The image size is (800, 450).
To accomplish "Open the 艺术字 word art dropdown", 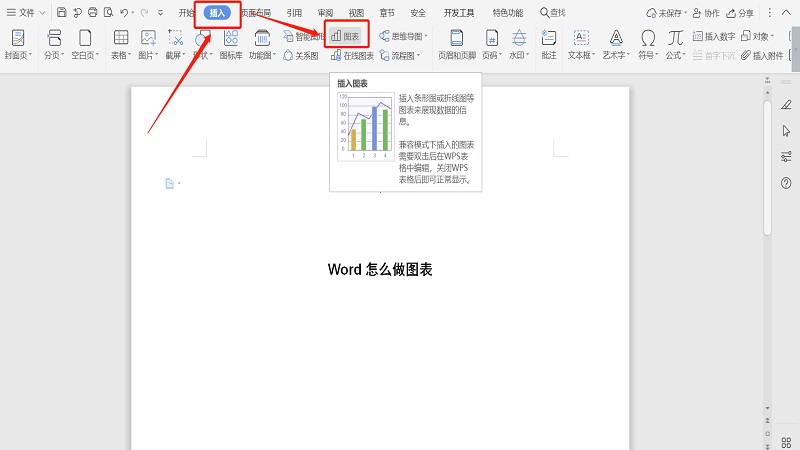I will [617, 56].
